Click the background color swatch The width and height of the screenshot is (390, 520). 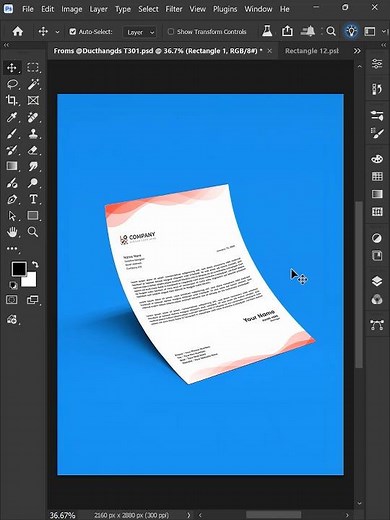[x=31, y=281]
